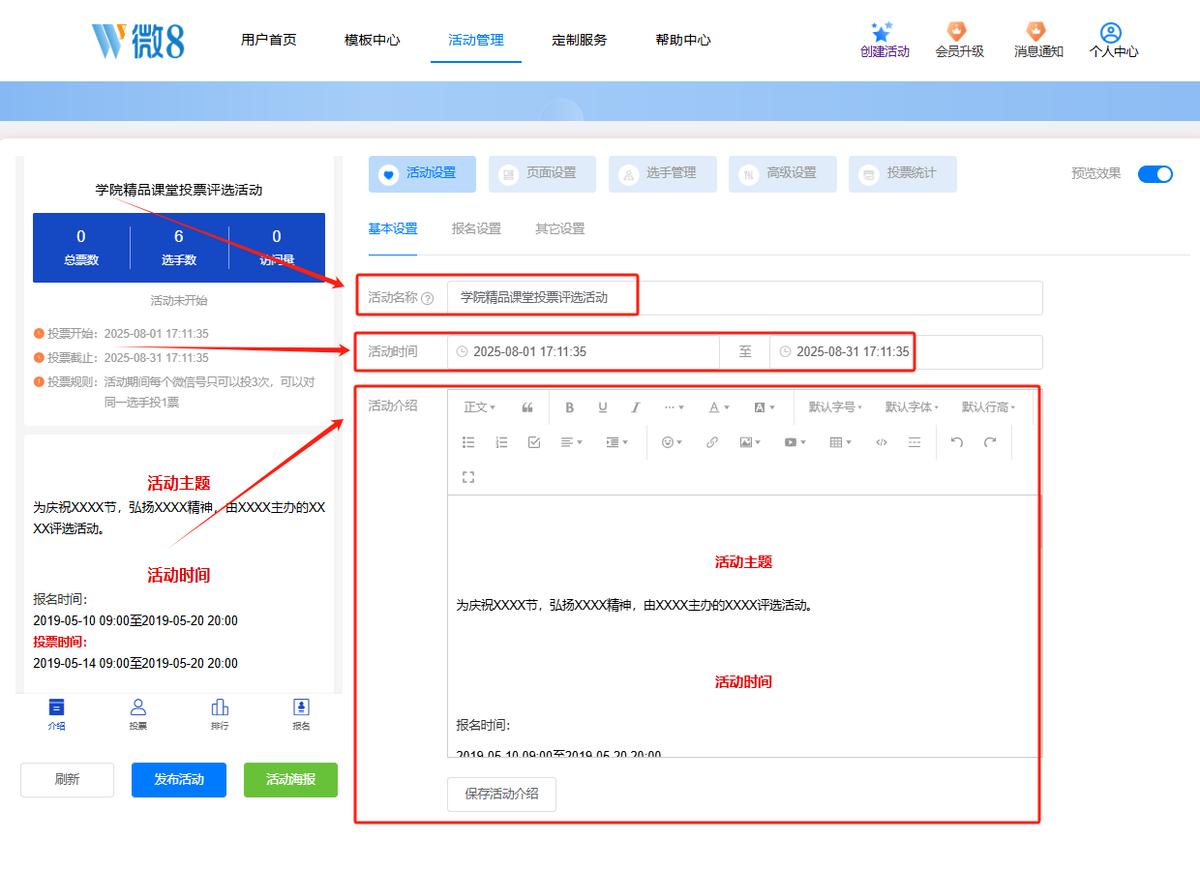Open 会员升级 in the top bar
Viewport: 1200px width, 871px height.
(959, 40)
